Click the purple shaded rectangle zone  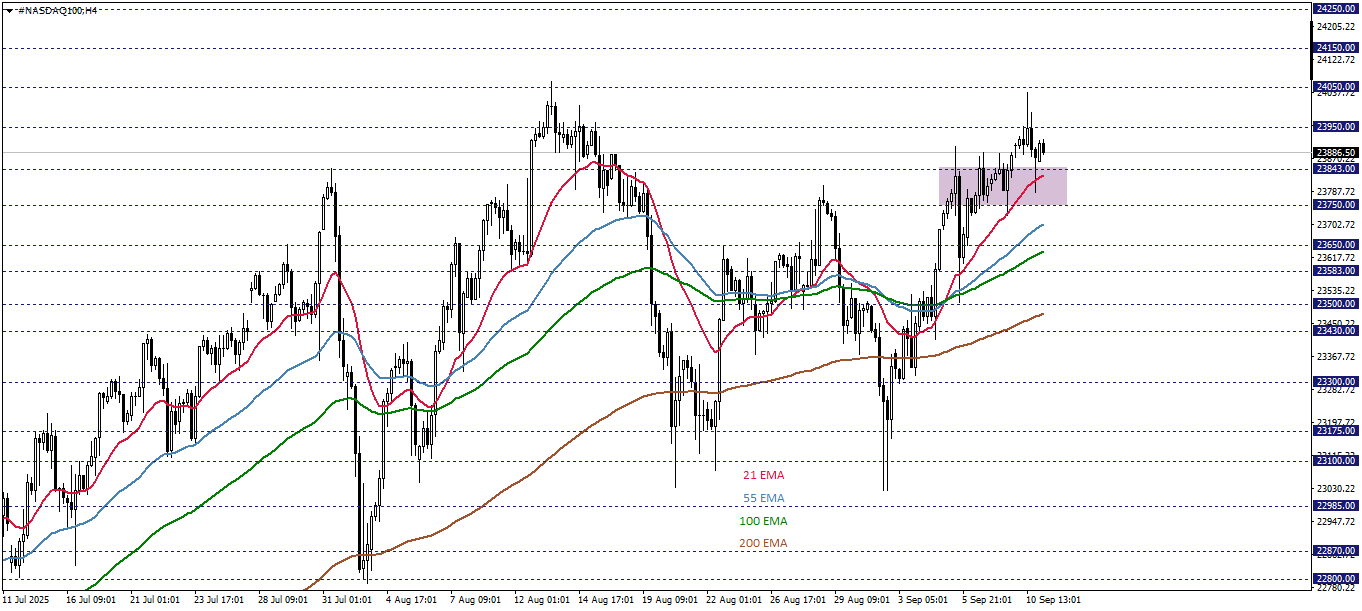tap(1003, 186)
